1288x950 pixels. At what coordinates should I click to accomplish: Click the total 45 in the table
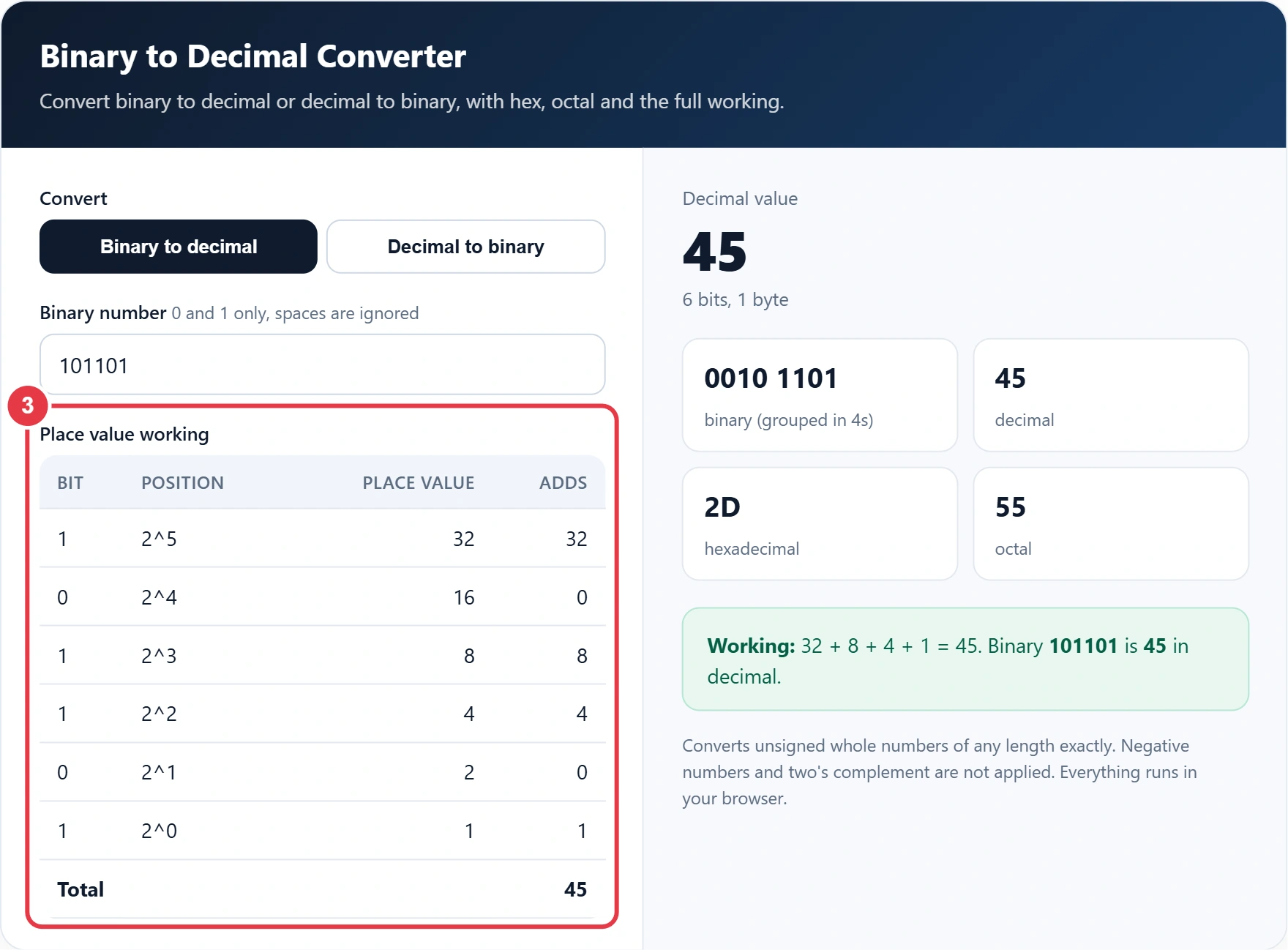[x=575, y=889]
